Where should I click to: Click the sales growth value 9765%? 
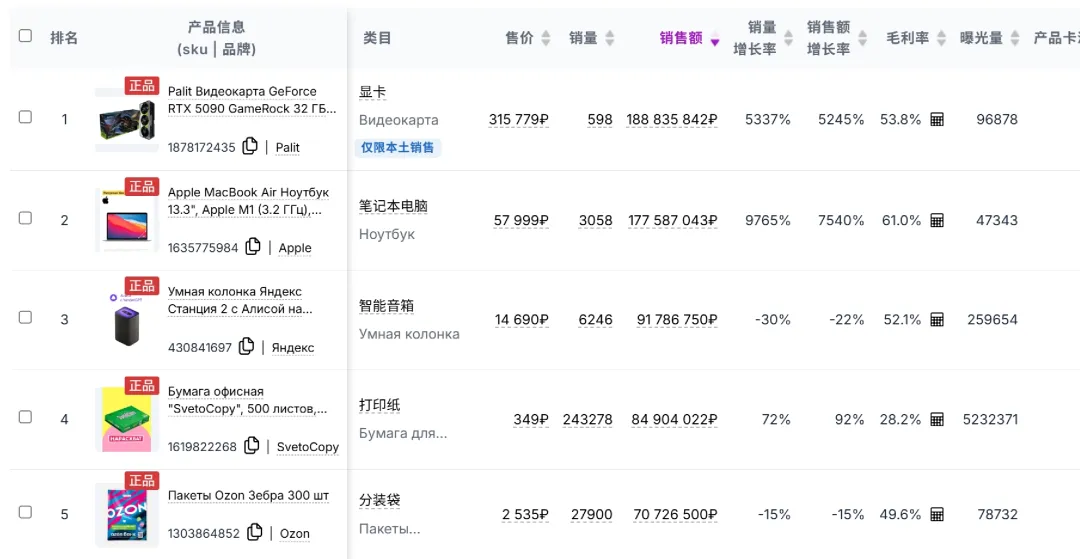pos(768,220)
